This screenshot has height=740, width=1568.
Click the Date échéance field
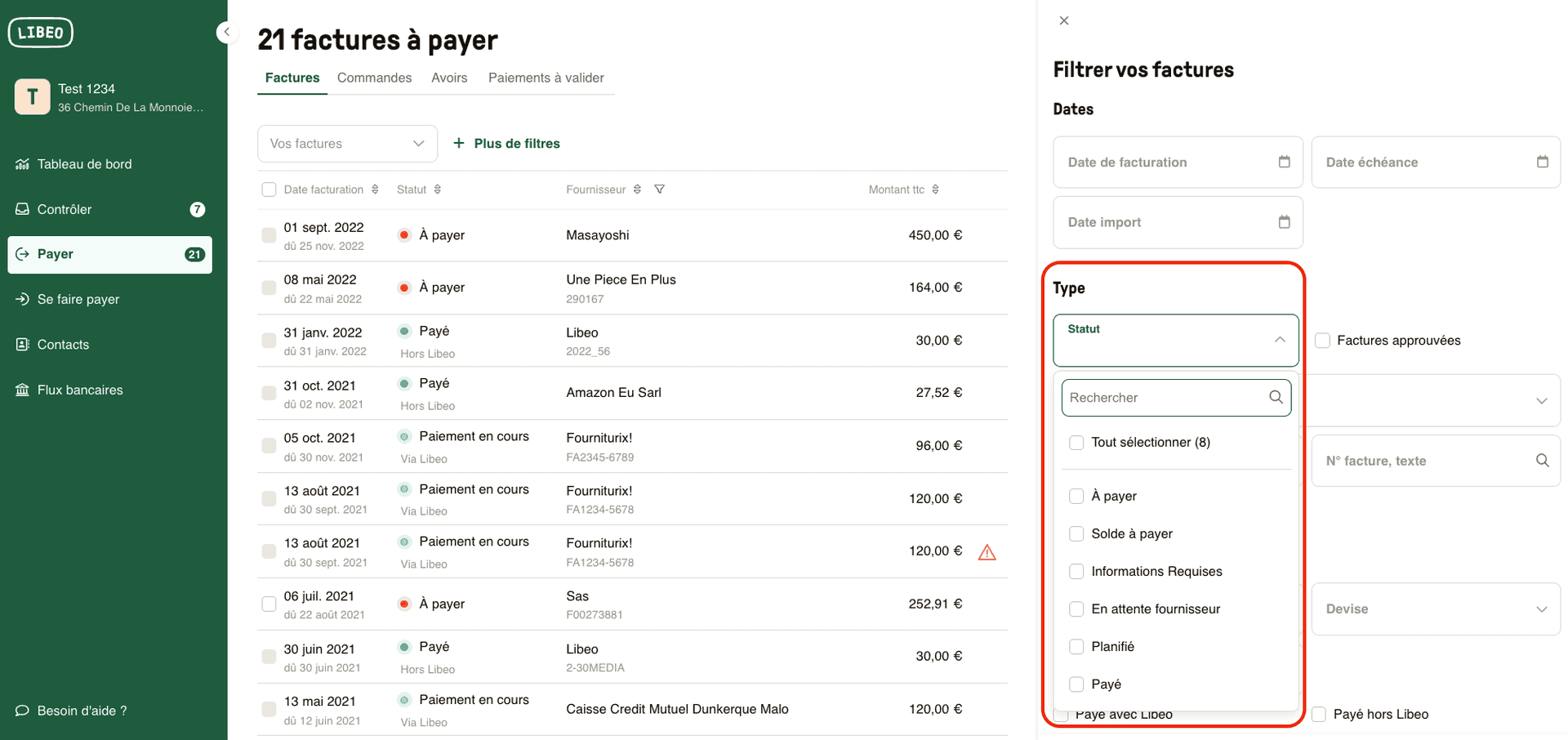[1436, 162]
